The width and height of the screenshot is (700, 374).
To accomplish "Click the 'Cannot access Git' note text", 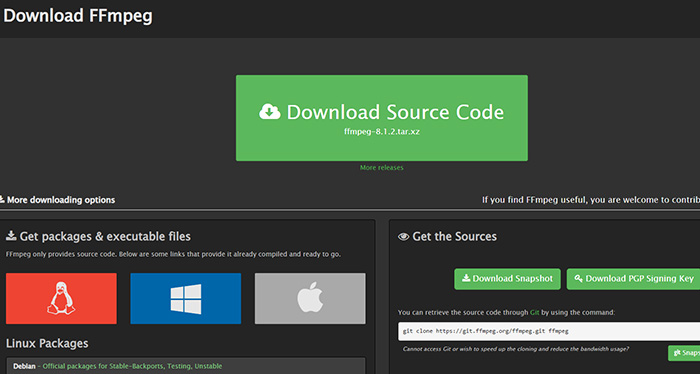I will point(516,349).
